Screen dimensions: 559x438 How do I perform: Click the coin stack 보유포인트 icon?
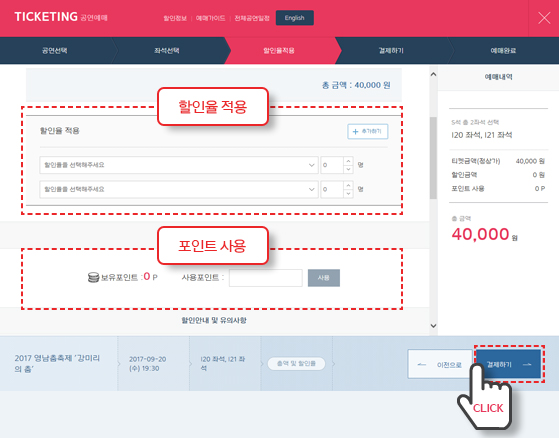click(93, 277)
